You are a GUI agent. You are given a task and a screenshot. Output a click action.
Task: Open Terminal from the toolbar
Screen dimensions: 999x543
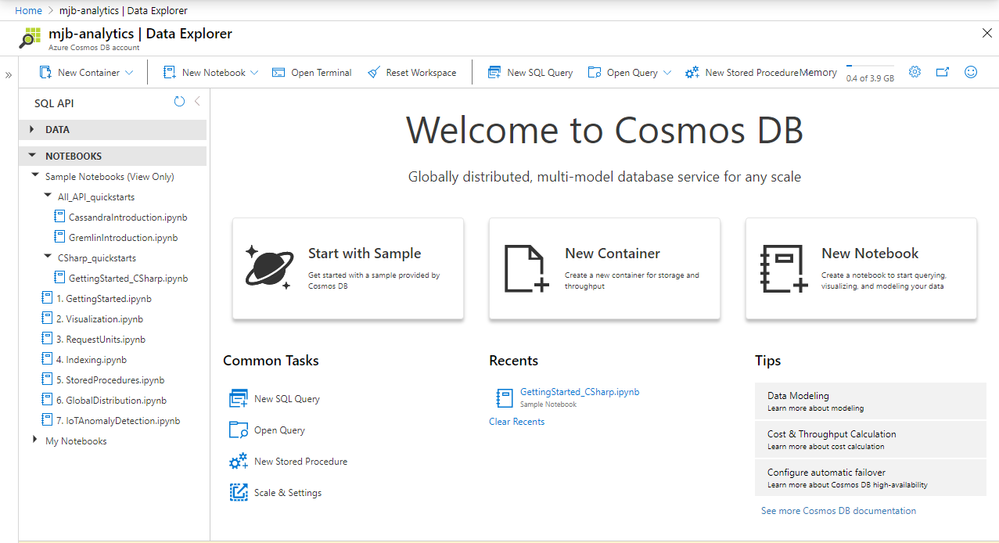coord(313,73)
